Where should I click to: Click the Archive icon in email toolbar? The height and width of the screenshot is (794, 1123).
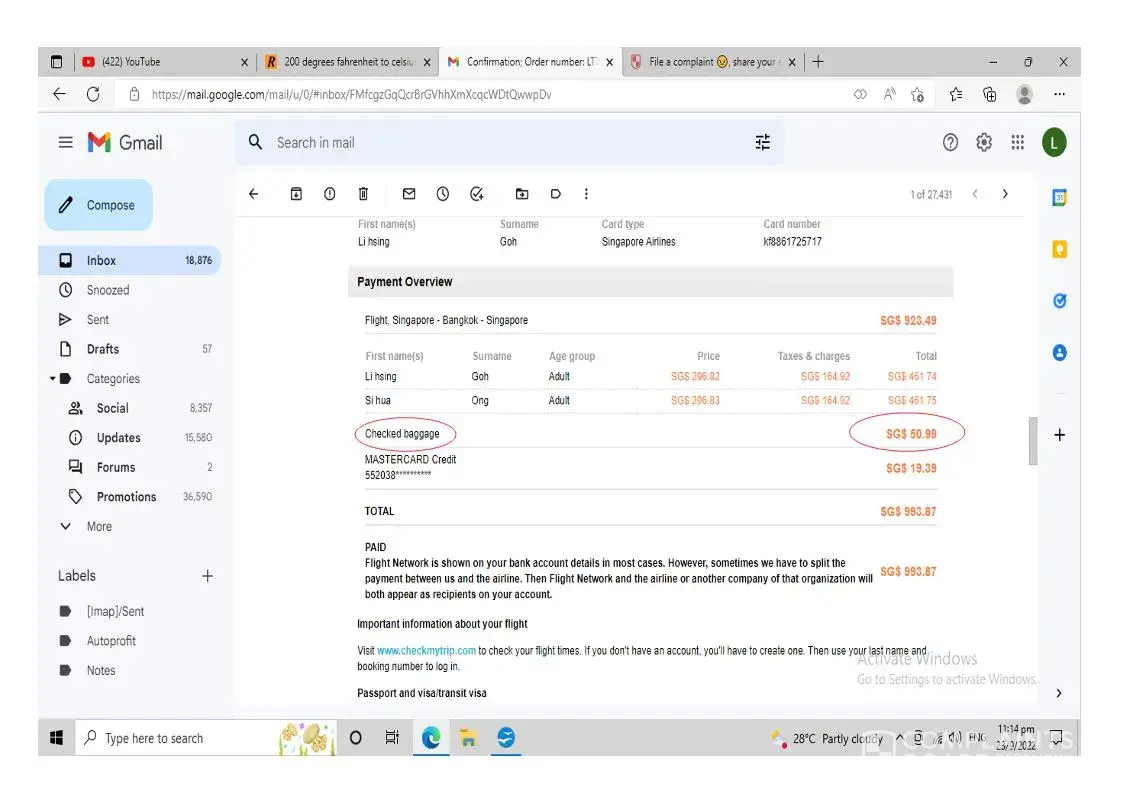(296, 194)
